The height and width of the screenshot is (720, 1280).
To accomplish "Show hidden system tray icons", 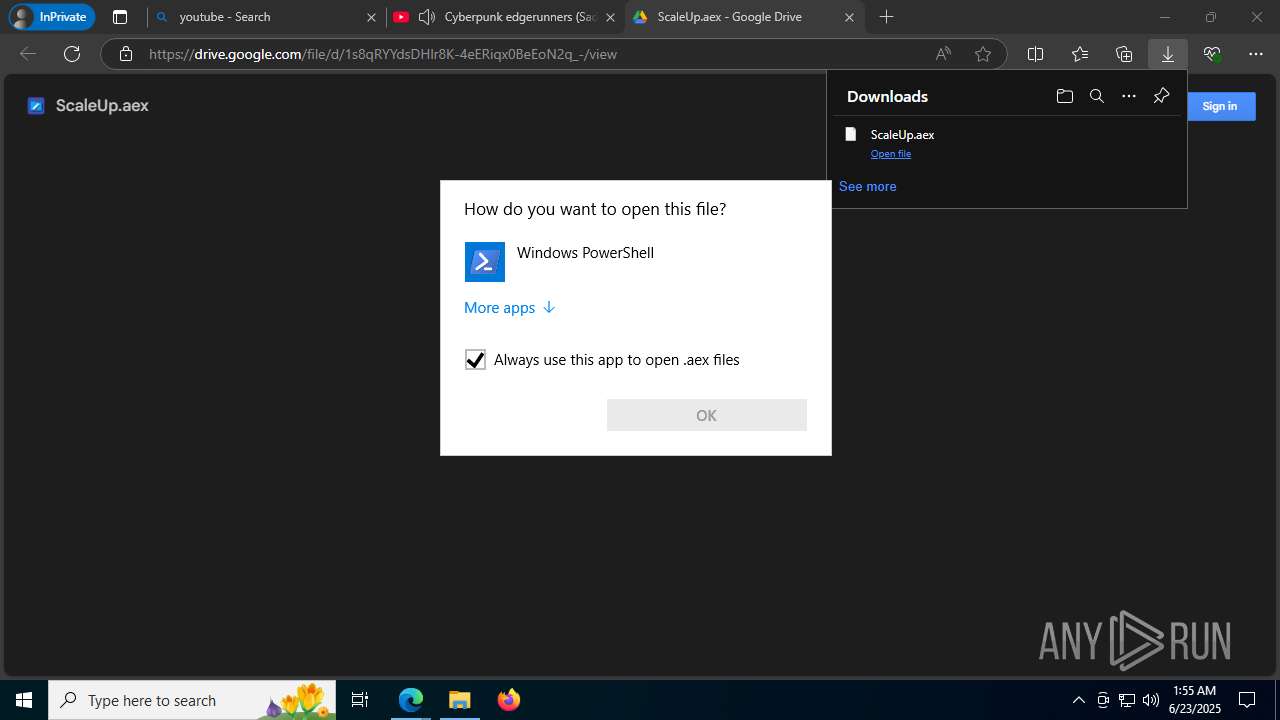I will click(x=1079, y=700).
